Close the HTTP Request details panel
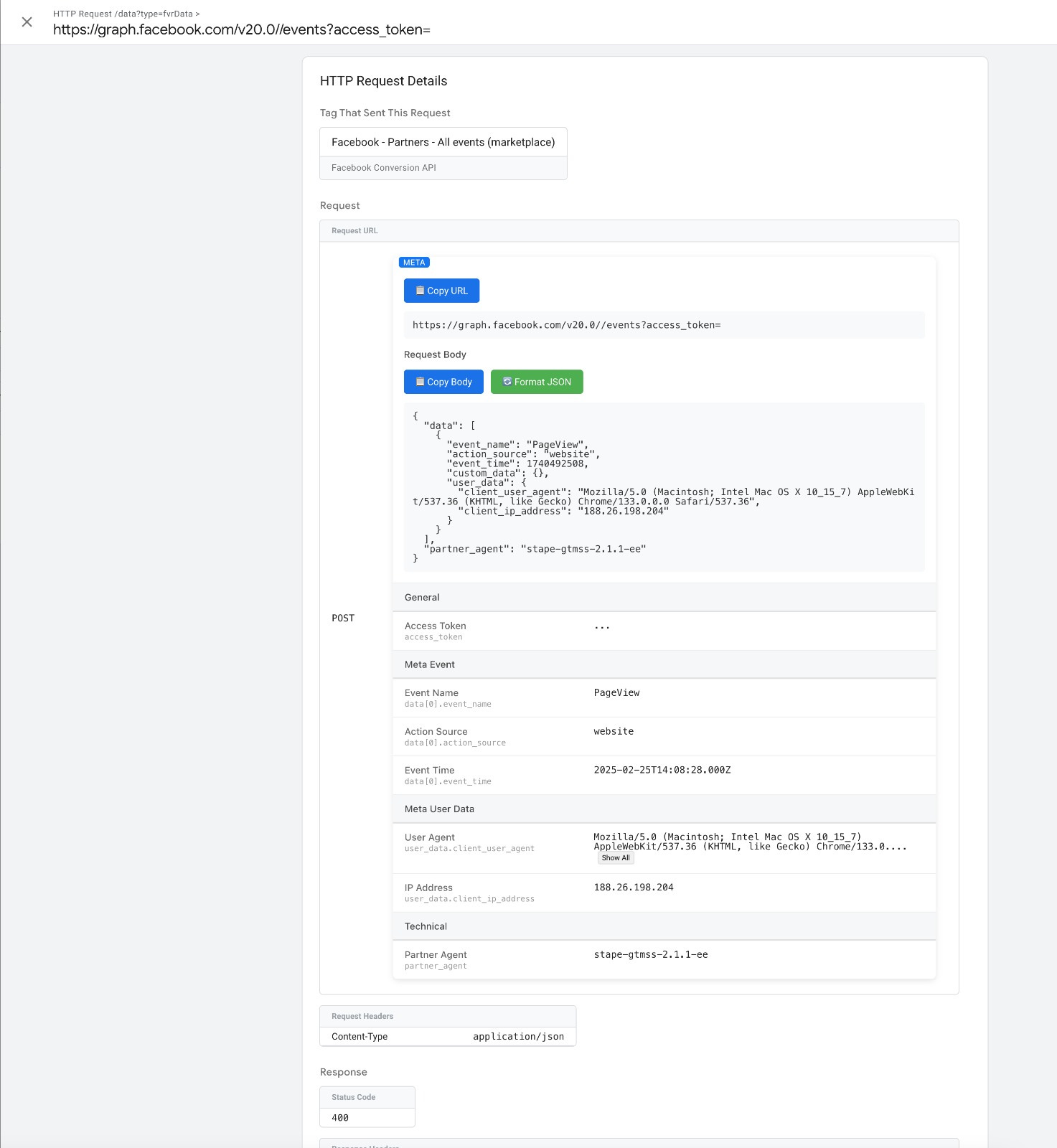The height and width of the screenshot is (1148, 1057). click(x=27, y=22)
